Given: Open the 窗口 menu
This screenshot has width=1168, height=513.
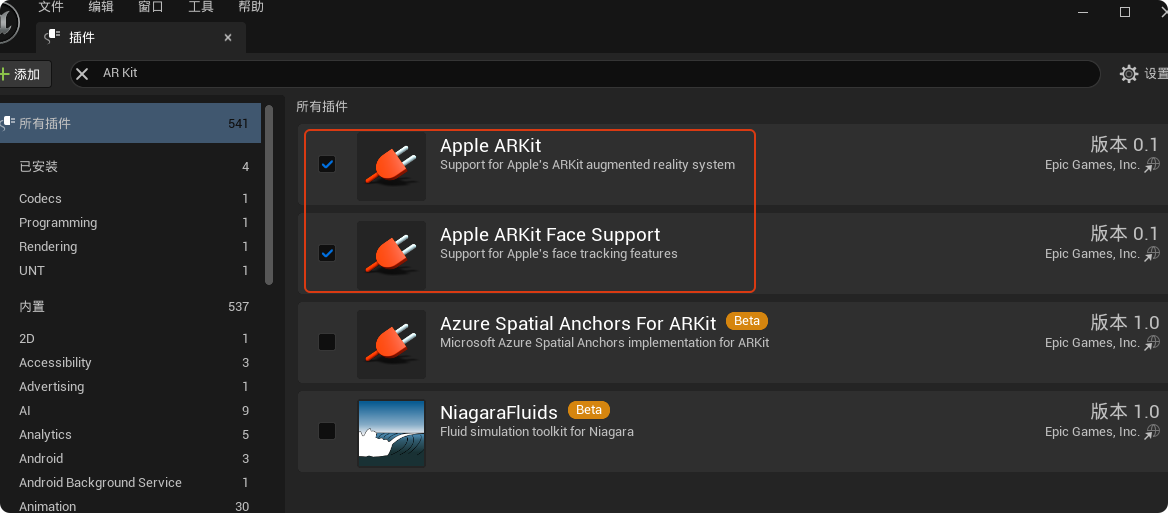Looking at the screenshot, I should 151,7.
